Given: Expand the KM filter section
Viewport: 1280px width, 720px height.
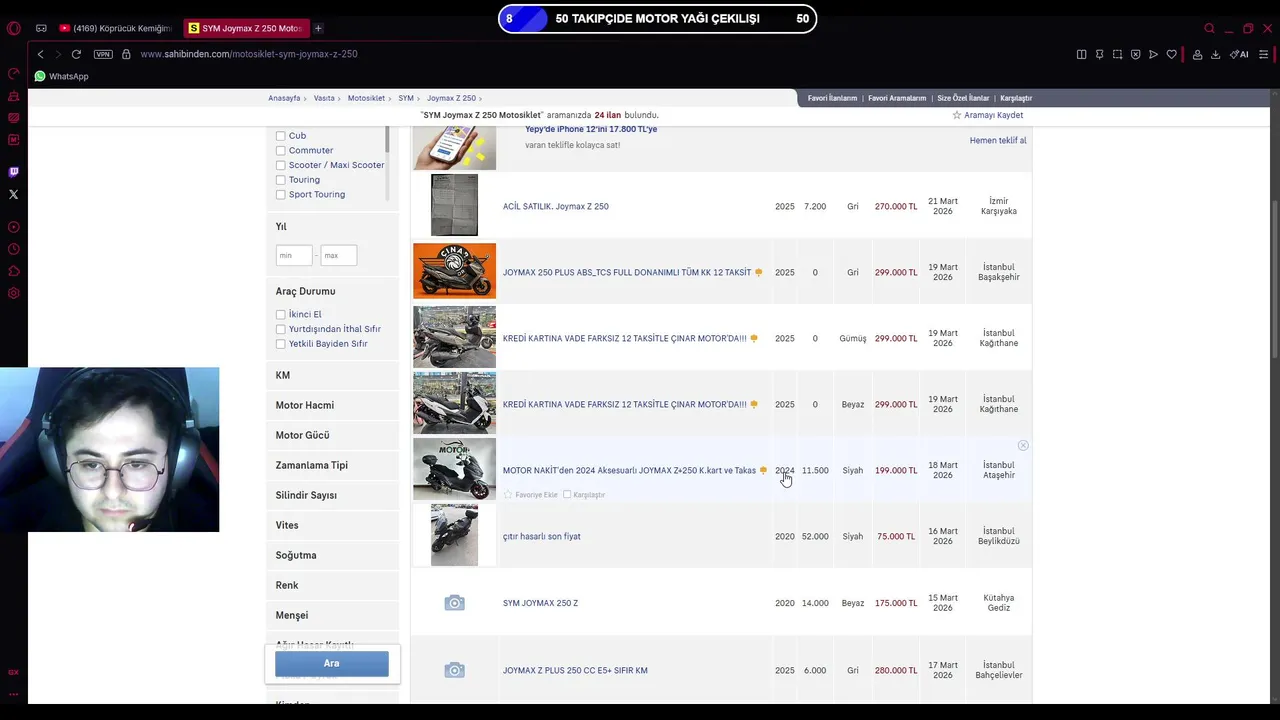Looking at the screenshot, I should point(332,375).
